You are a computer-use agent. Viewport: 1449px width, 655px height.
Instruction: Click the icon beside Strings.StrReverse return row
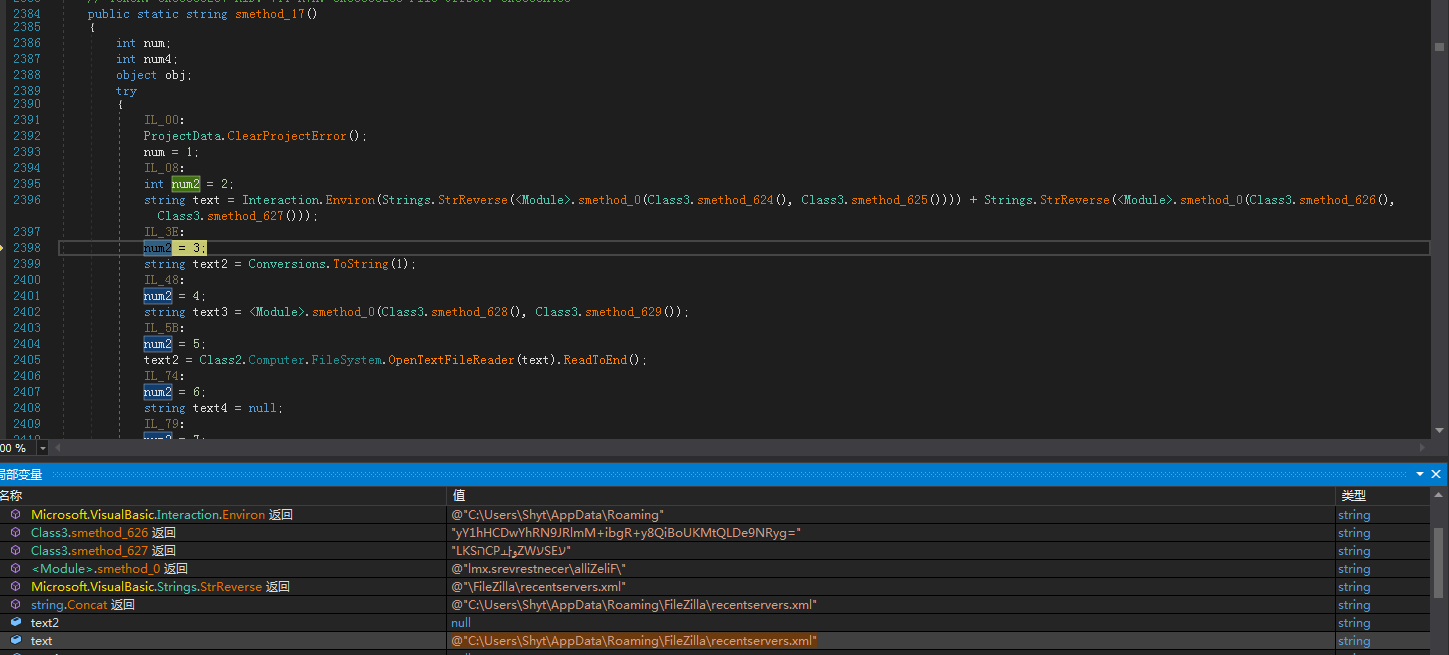coord(15,587)
